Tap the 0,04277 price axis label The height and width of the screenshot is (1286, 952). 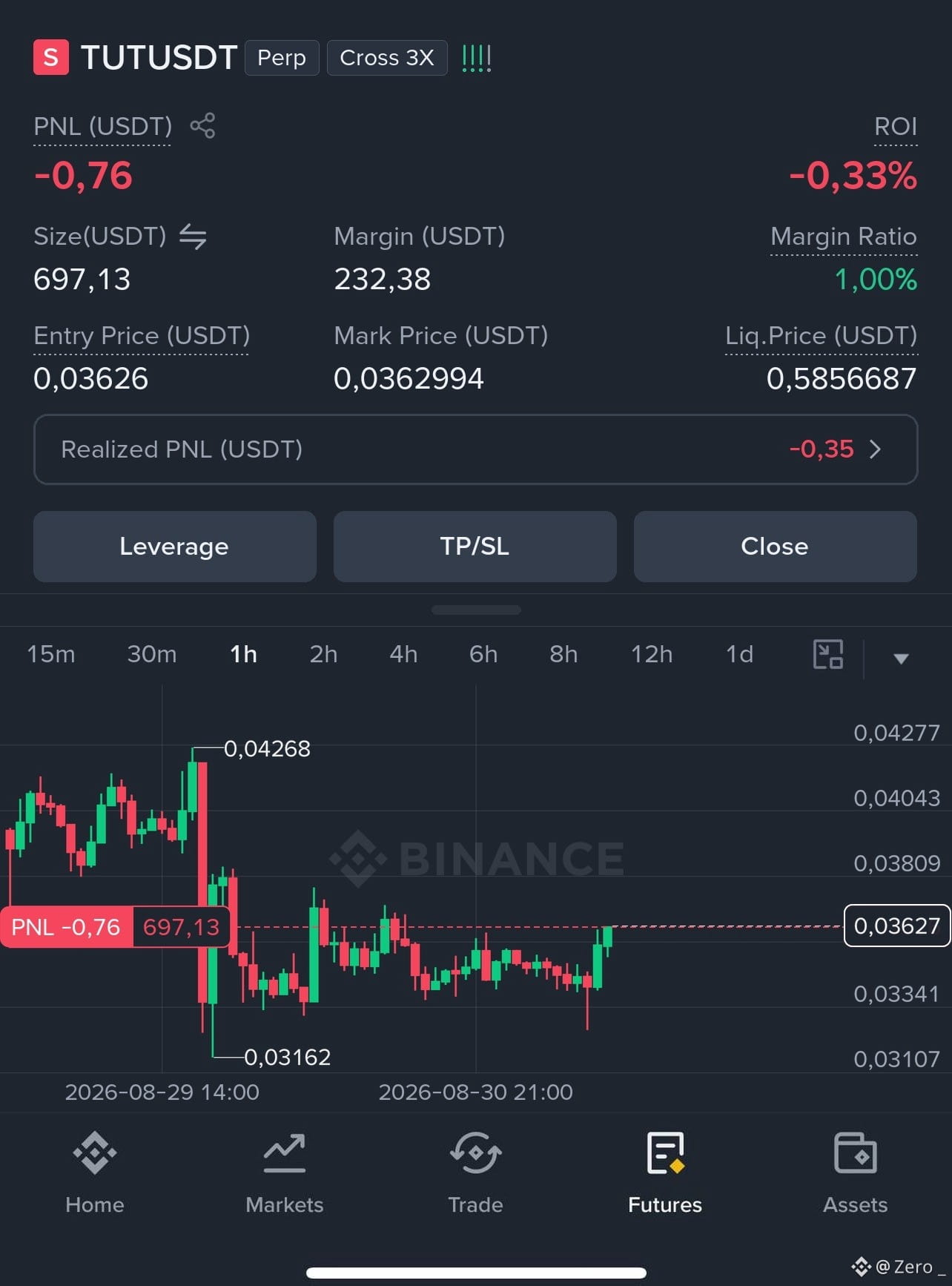click(897, 733)
